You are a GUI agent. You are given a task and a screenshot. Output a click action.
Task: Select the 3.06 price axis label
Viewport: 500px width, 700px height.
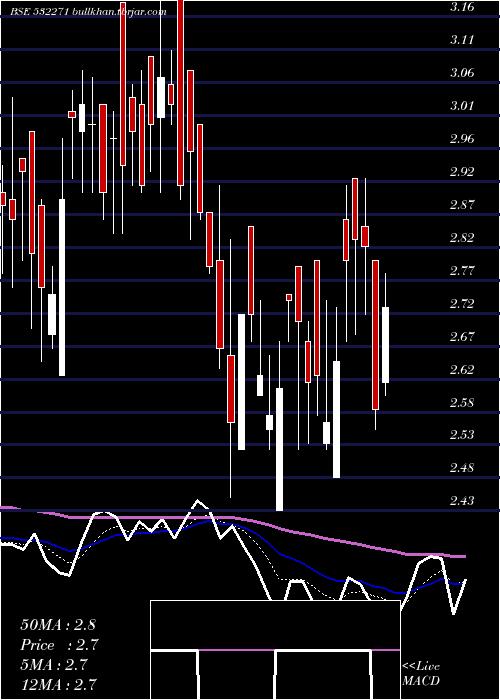pyautogui.click(x=463, y=73)
